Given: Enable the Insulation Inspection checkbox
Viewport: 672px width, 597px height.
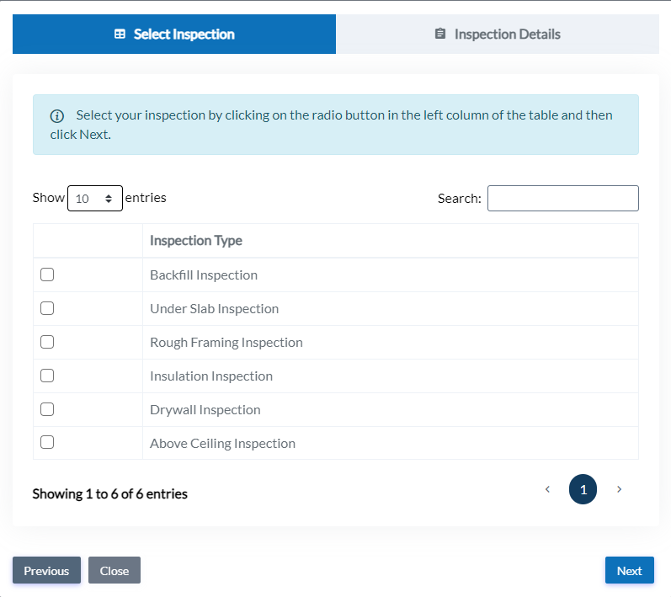Looking at the screenshot, I should pos(47,376).
